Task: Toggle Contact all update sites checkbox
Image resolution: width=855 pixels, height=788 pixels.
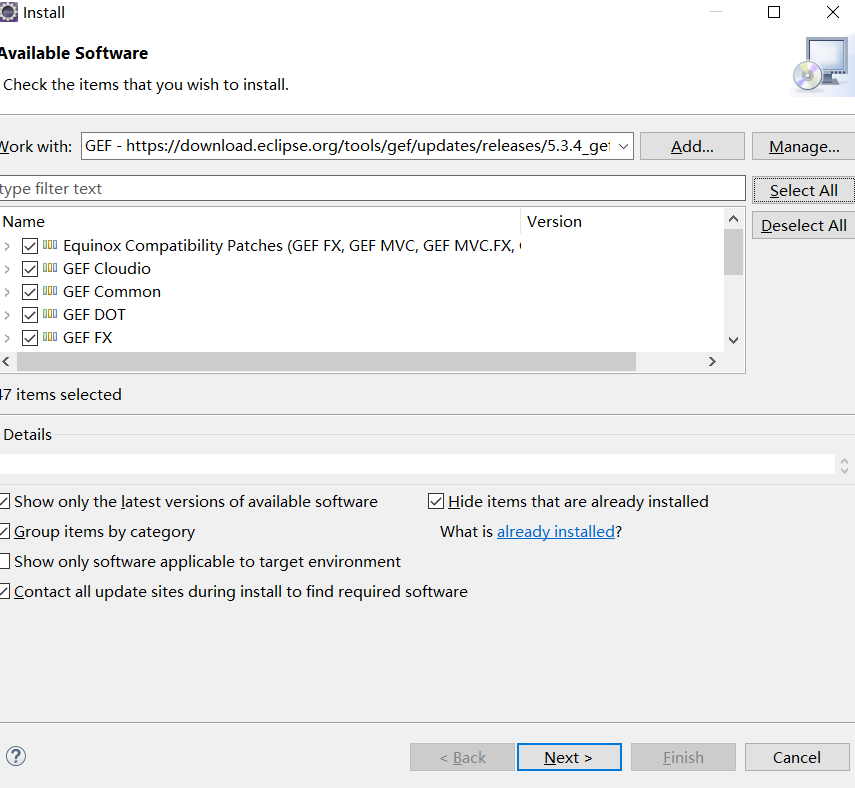Action: pyautogui.click(x=4, y=591)
